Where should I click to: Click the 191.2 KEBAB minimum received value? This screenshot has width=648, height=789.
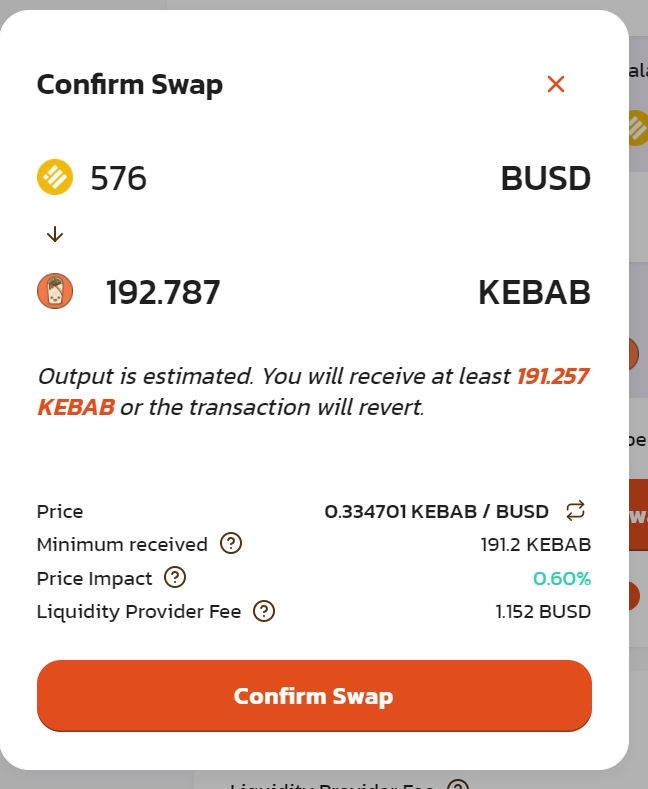(x=535, y=545)
